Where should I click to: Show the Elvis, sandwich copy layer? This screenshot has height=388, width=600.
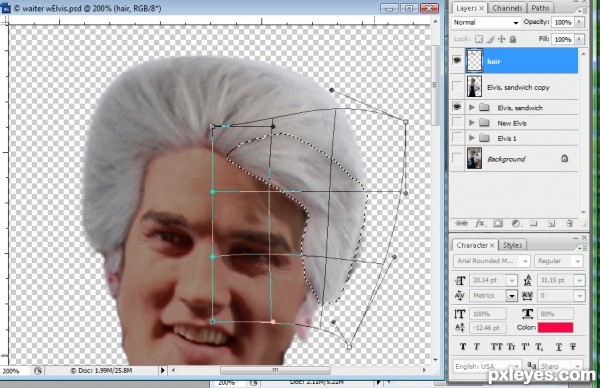point(457,87)
